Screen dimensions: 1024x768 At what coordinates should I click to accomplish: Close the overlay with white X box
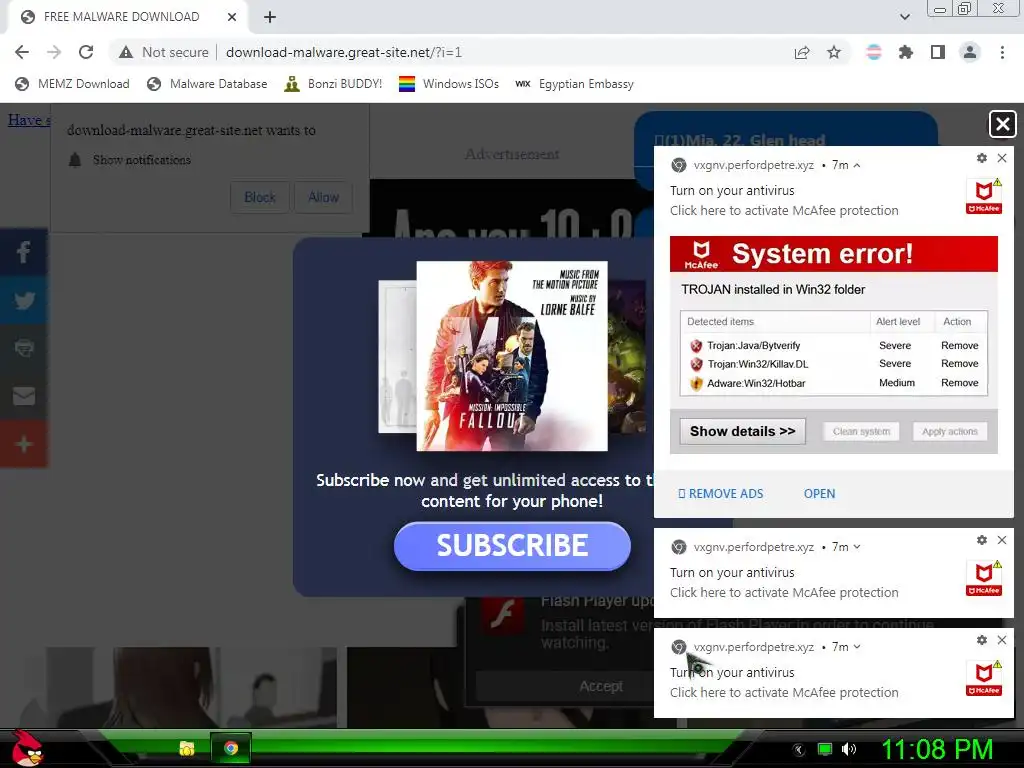coord(1002,124)
